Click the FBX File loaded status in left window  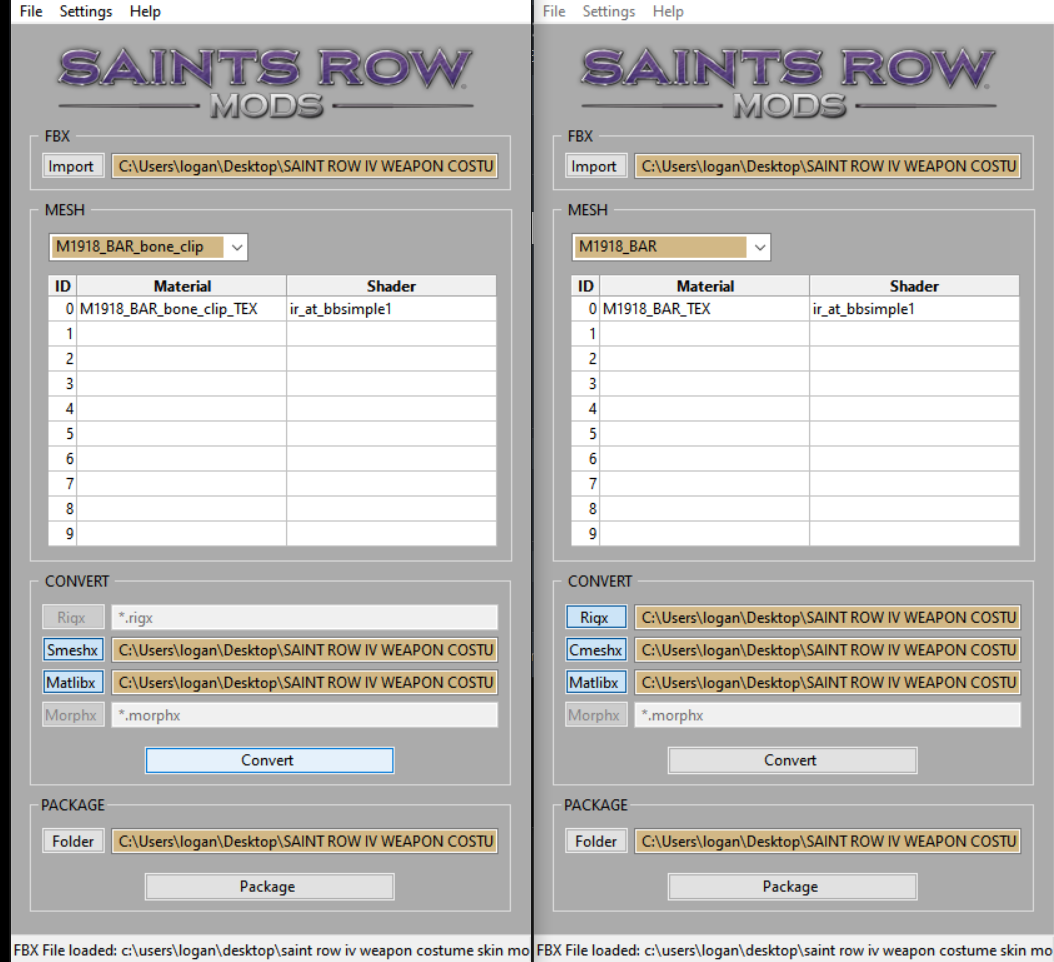(x=271, y=950)
